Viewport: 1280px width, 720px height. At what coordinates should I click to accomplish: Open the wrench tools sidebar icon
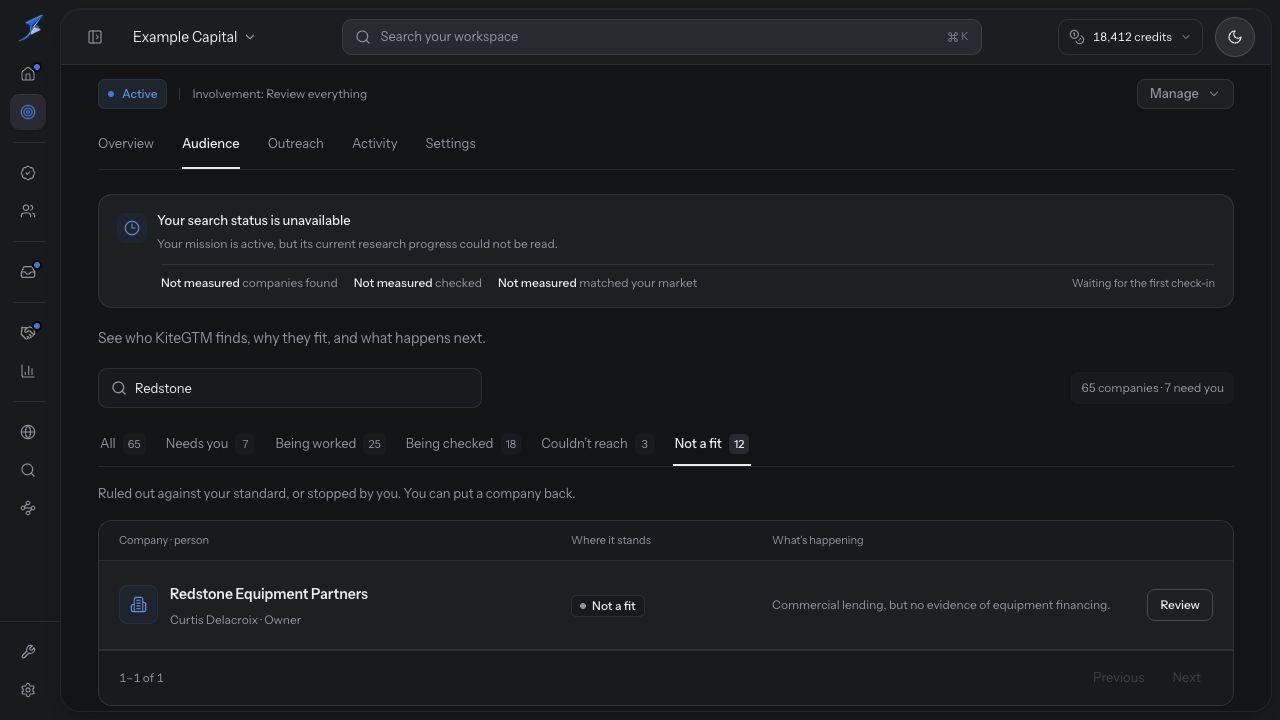(28, 652)
